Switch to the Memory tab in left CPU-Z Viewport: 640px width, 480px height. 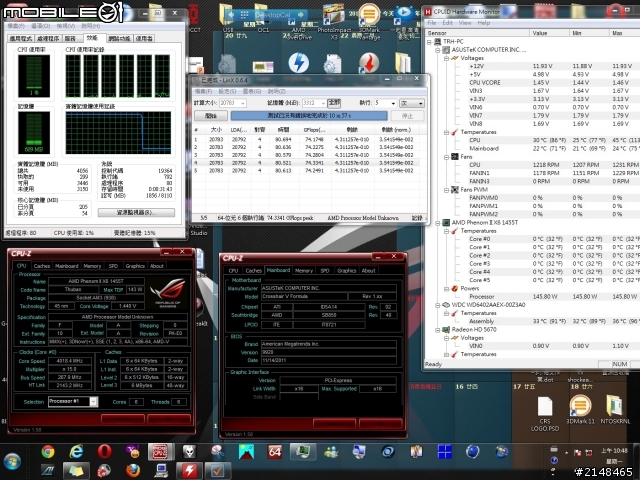92,266
